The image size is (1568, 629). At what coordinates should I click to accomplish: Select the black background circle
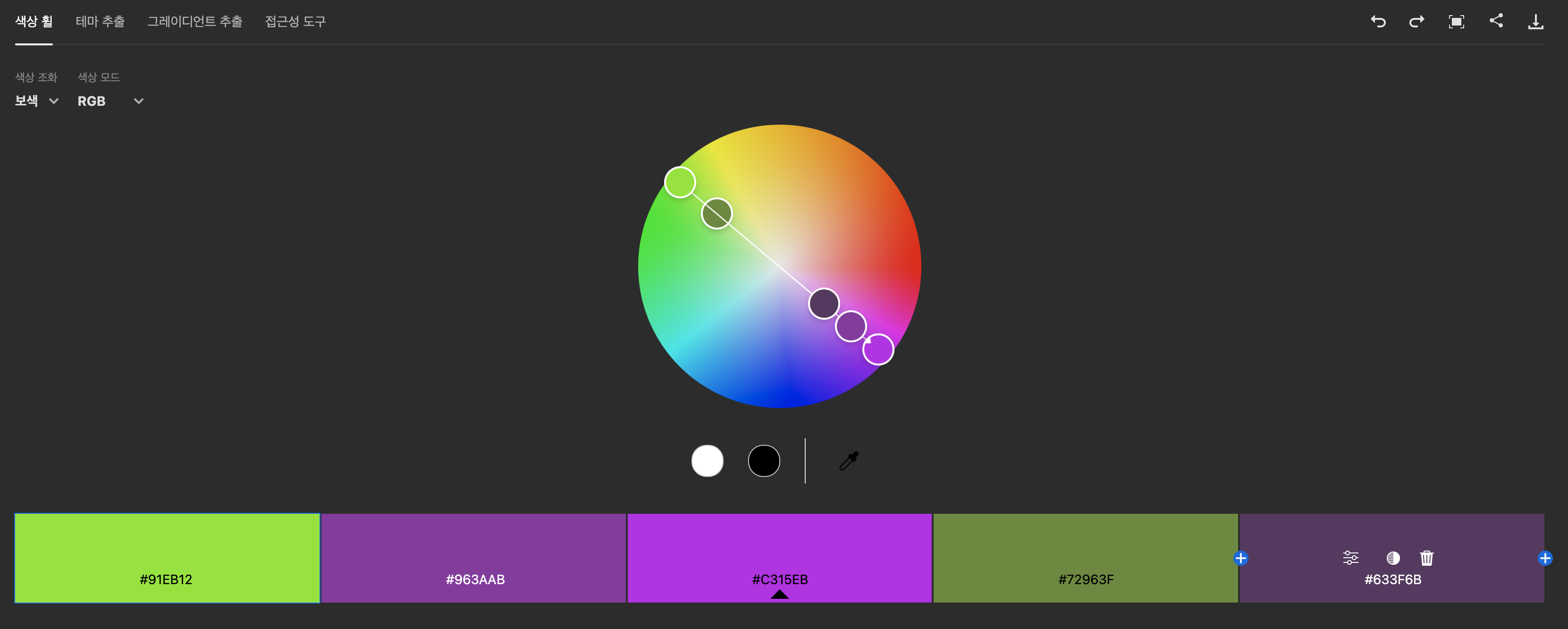[x=764, y=461]
